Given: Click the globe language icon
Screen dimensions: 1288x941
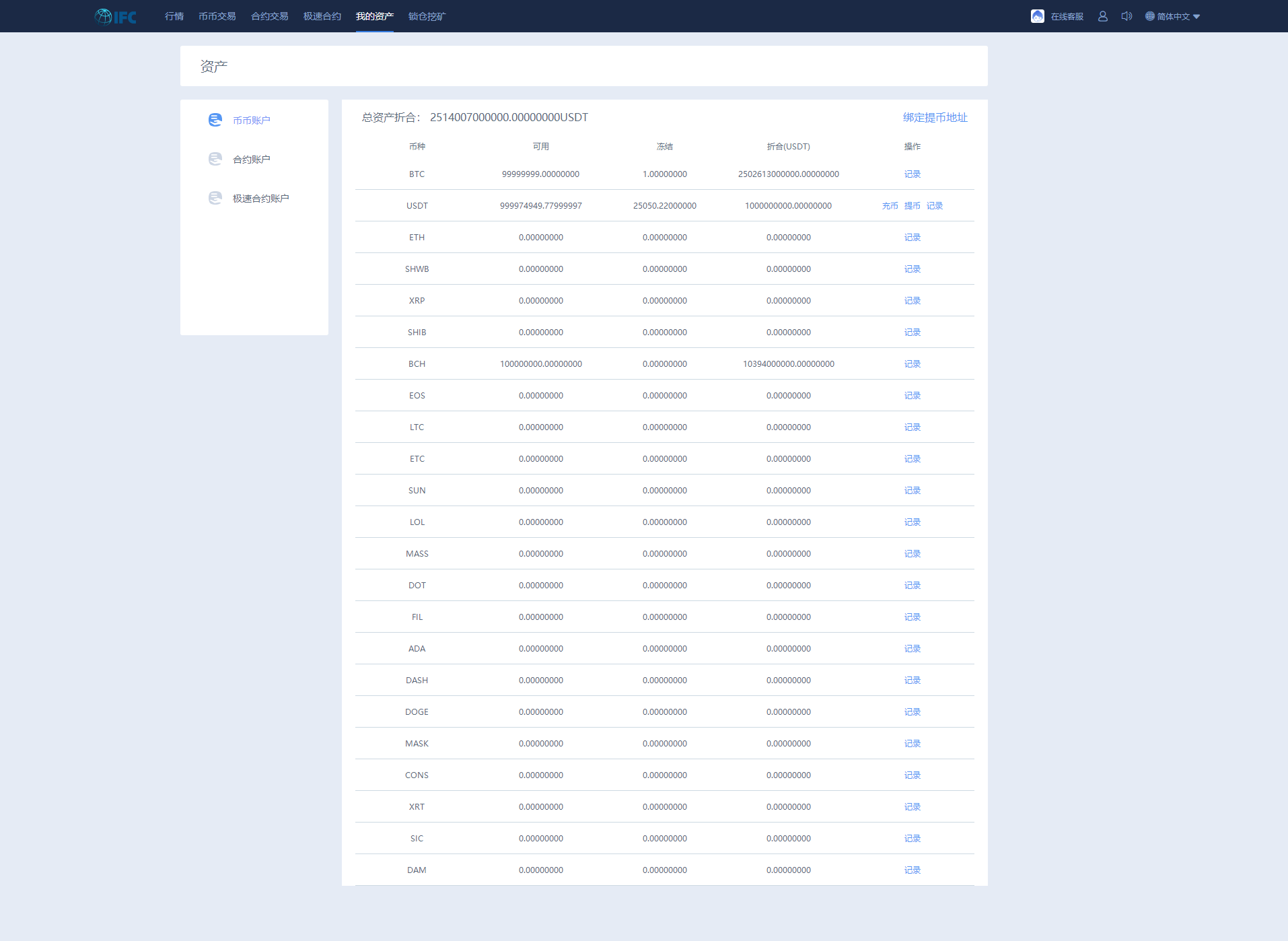Looking at the screenshot, I should [x=1150, y=16].
